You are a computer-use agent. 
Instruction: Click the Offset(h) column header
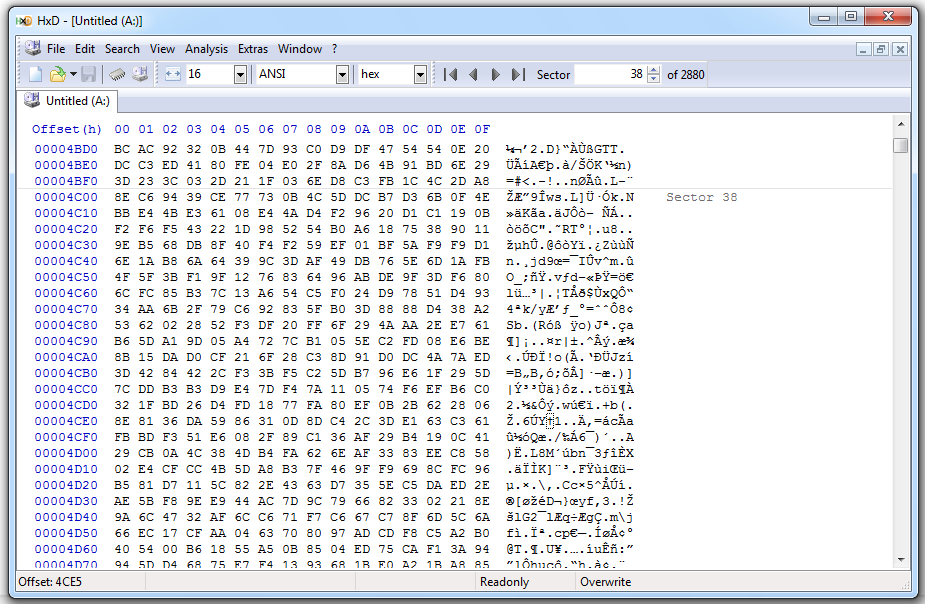(x=67, y=129)
